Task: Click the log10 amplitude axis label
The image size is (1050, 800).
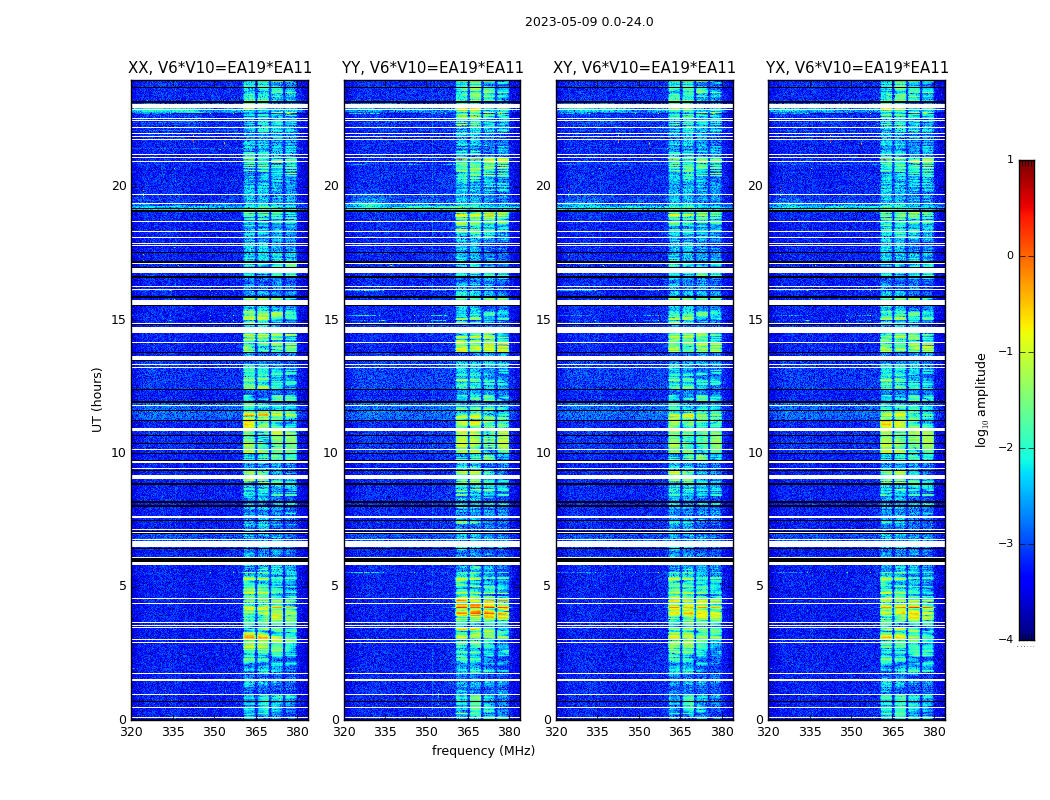Action: [x=981, y=400]
